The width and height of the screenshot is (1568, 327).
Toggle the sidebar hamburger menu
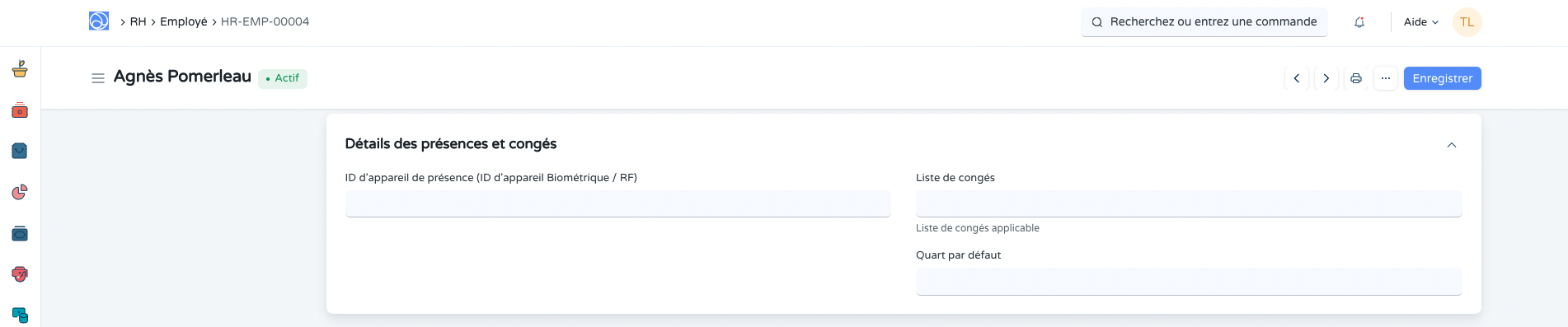97,78
